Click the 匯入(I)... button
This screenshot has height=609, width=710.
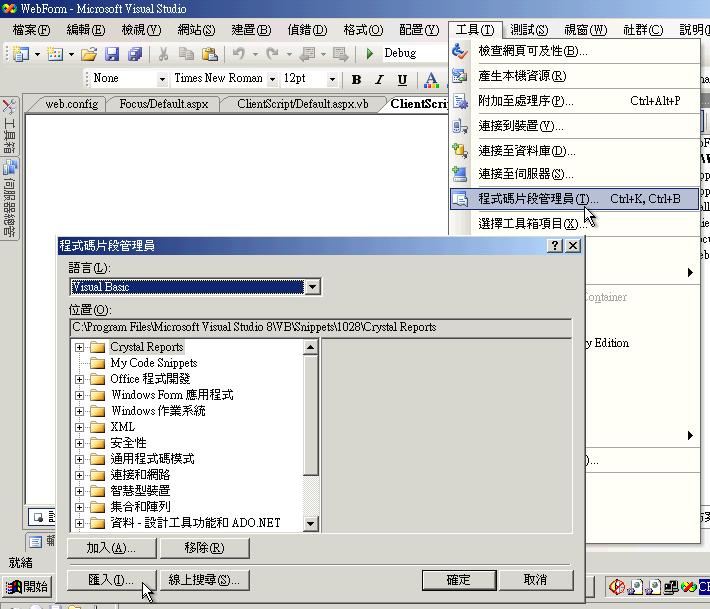[111, 580]
